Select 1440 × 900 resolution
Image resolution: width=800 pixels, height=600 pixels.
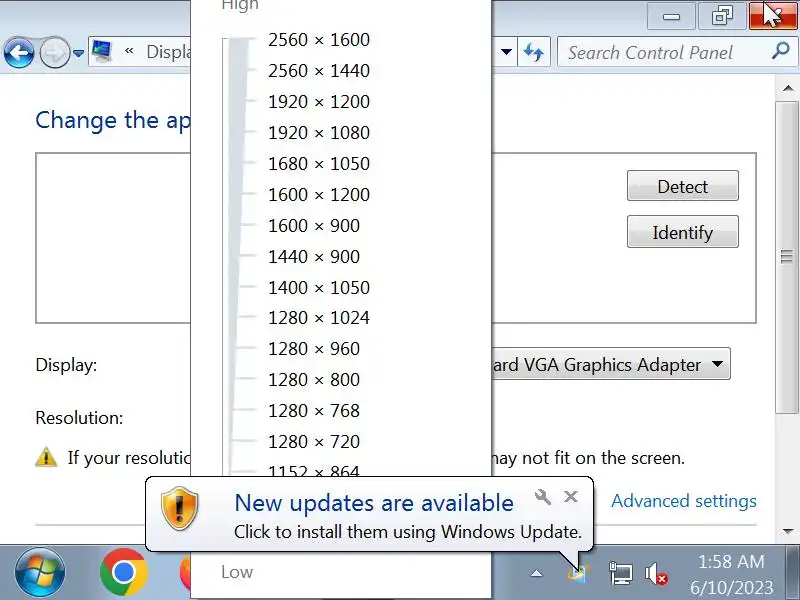(314, 257)
